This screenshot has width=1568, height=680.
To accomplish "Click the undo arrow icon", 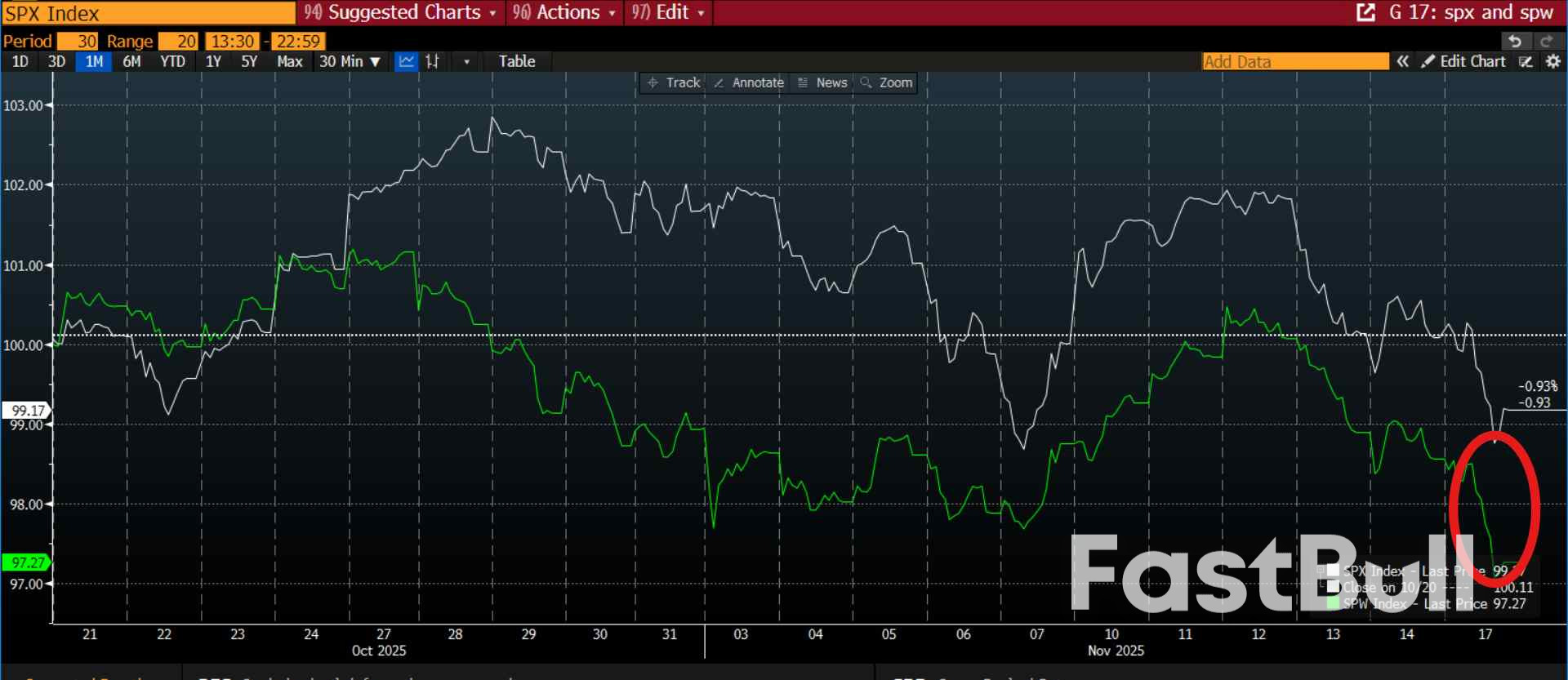I will coord(1515,41).
